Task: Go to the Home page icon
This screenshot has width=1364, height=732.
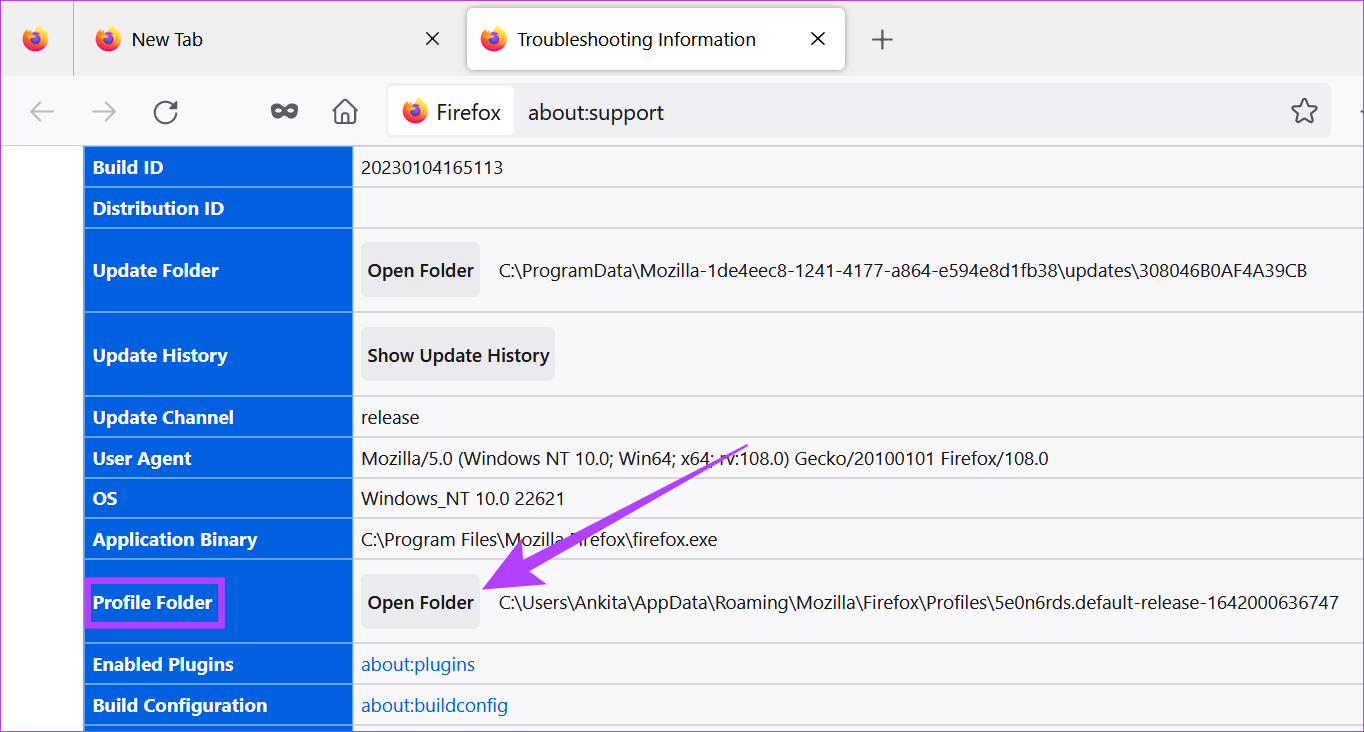Action: click(x=345, y=111)
